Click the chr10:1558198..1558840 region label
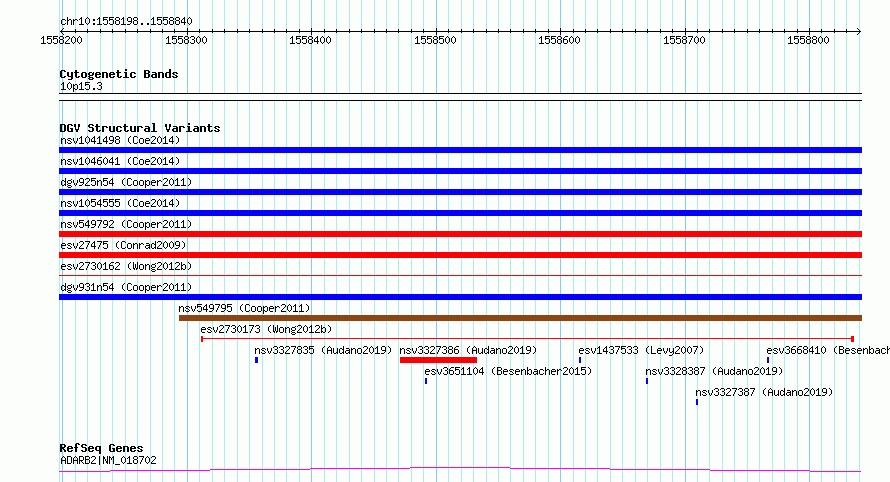This screenshot has height=482, width=890. tap(126, 21)
